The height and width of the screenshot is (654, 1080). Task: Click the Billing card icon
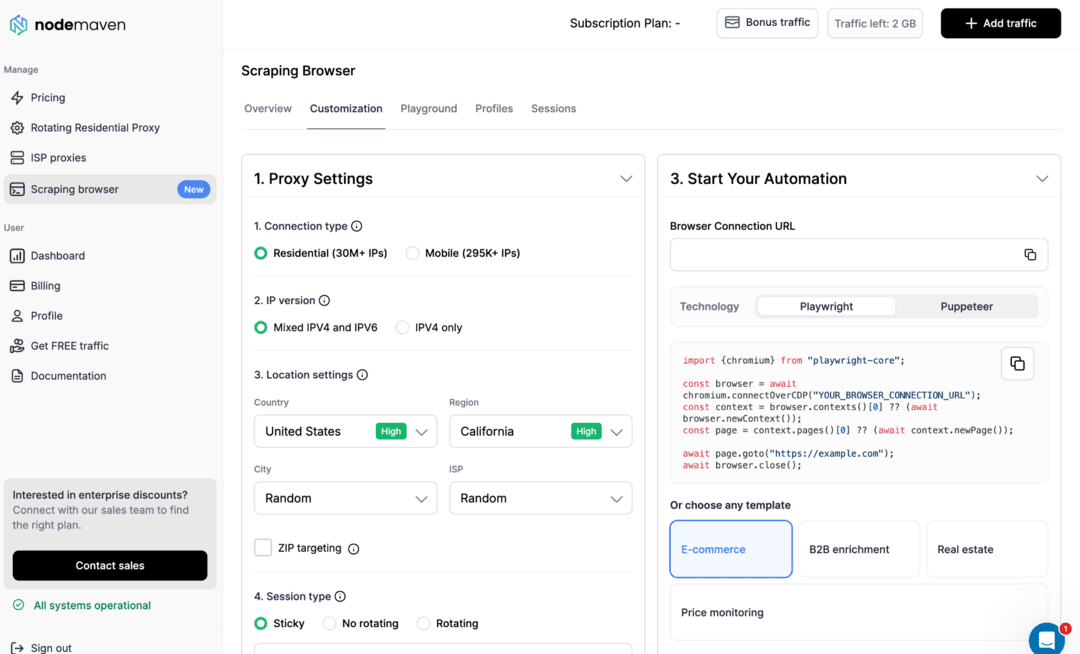(17, 286)
